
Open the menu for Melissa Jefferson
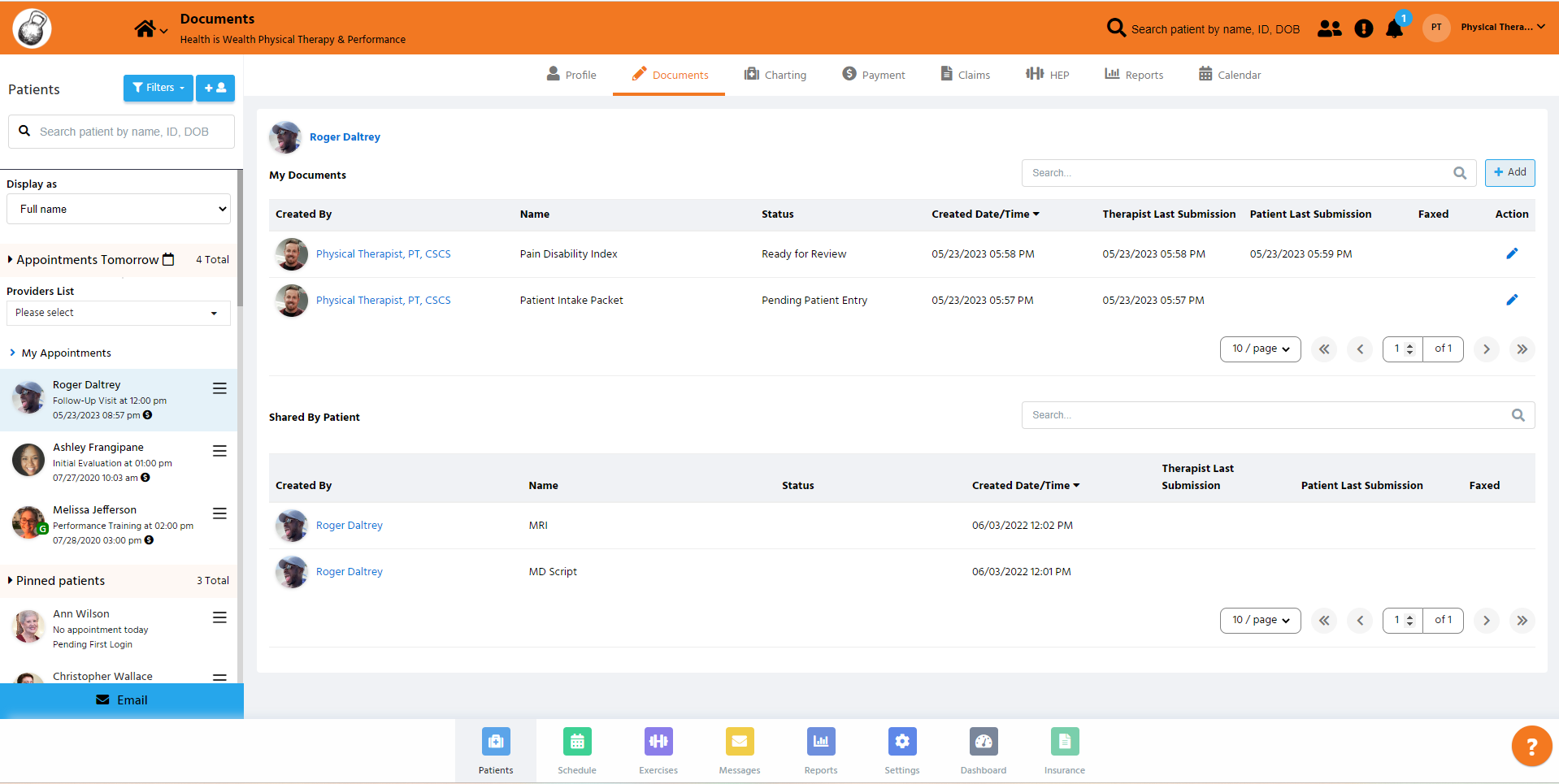[219, 513]
